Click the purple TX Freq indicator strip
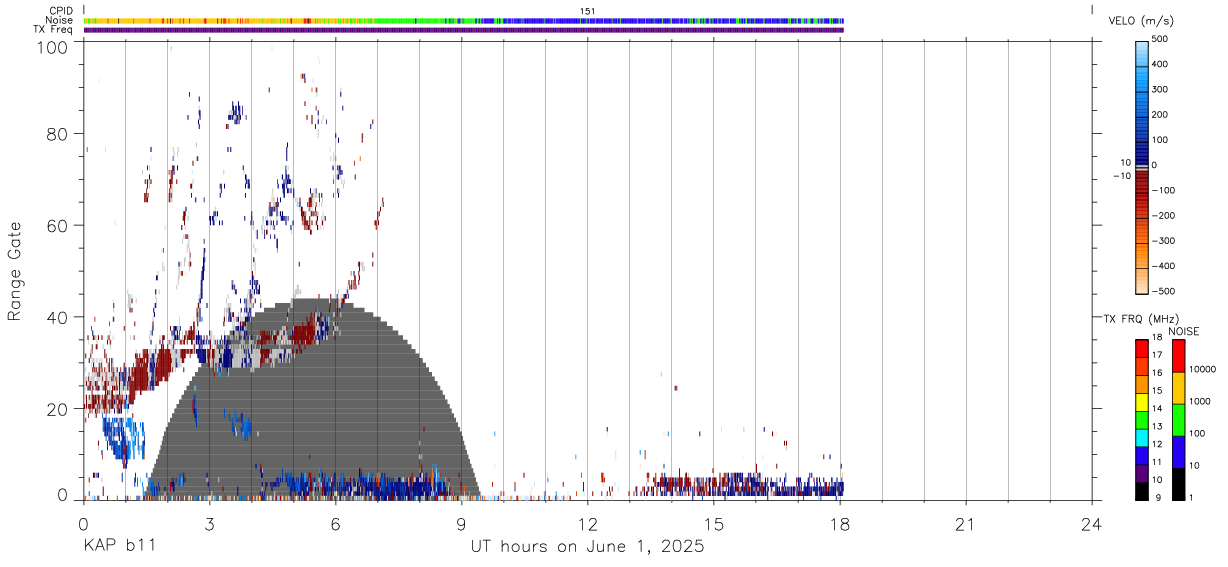Screen dimensions: 1228x567 [x=463, y=29]
